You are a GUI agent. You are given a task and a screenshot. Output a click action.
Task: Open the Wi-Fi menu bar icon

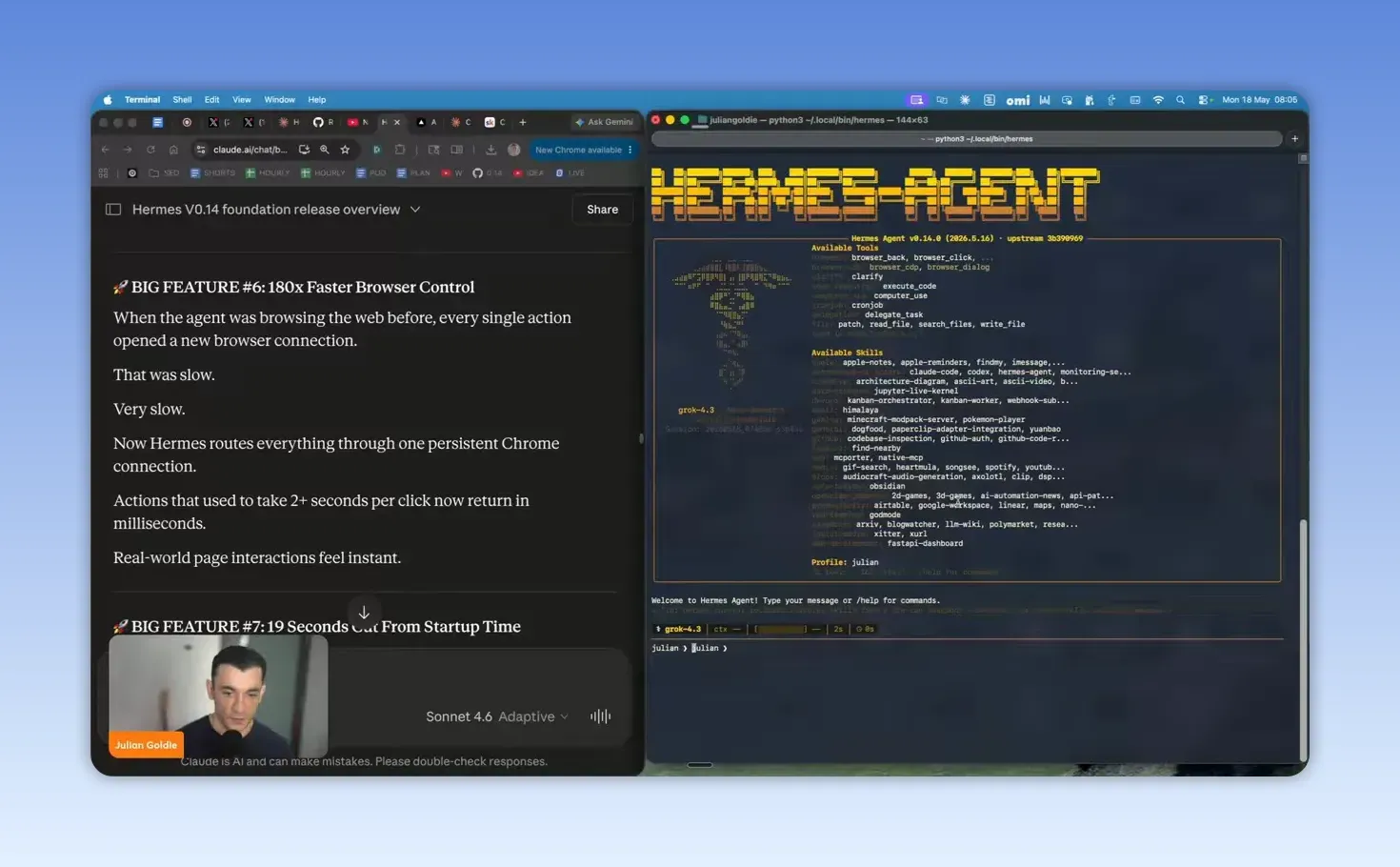(x=1158, y=100)
